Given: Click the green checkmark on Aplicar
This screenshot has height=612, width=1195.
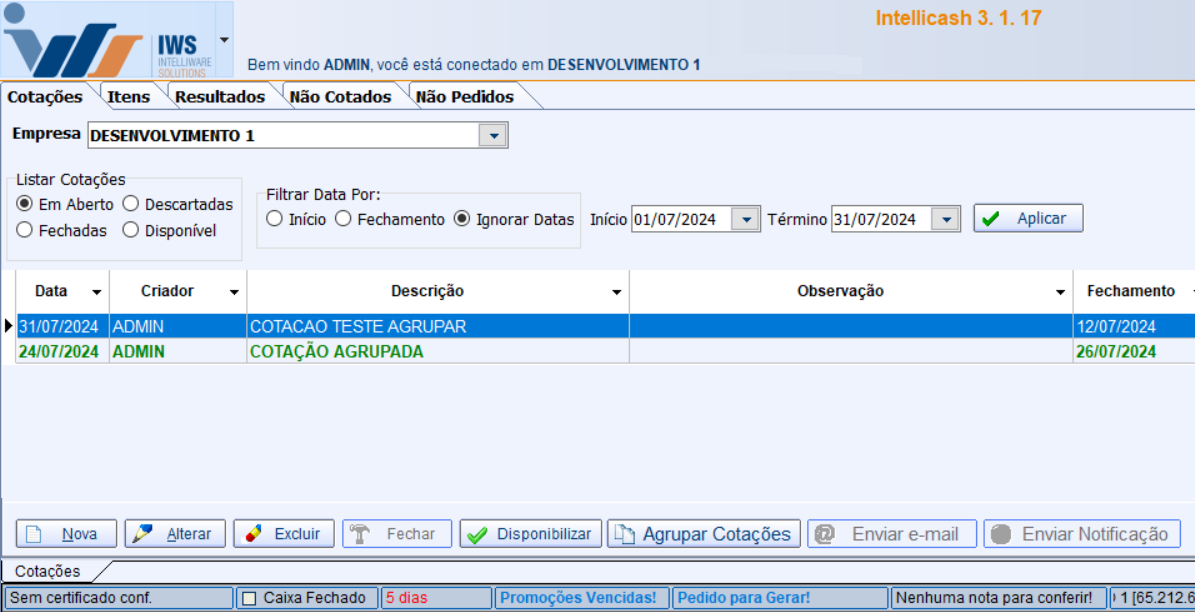Looking at the screenshot, I should pyautogui.click(x=991, y=219).
